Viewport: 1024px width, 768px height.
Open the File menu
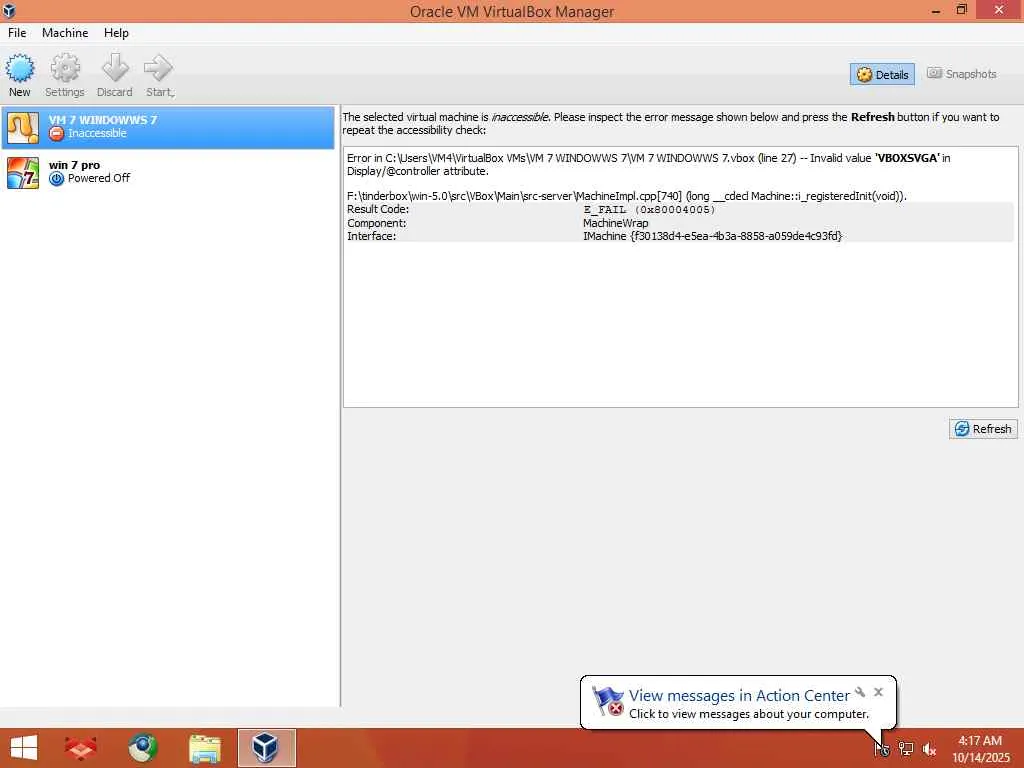[17, 33]
